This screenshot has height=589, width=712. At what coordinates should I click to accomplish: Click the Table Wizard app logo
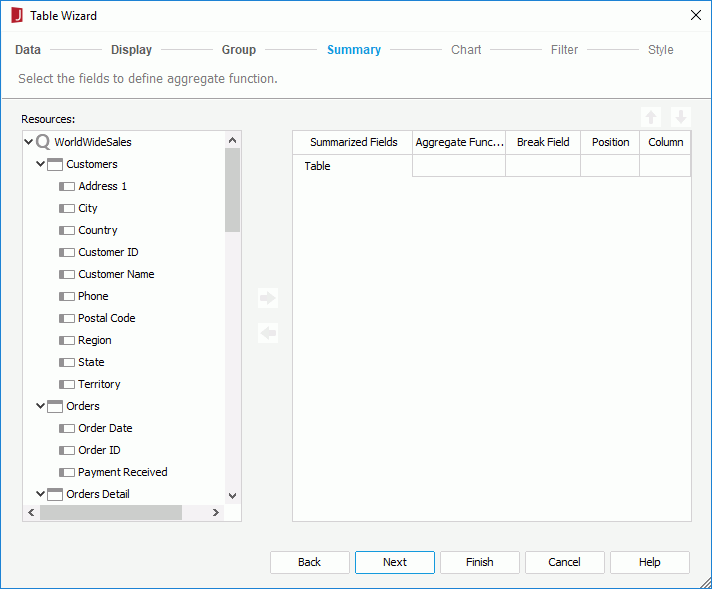[17, 15]
